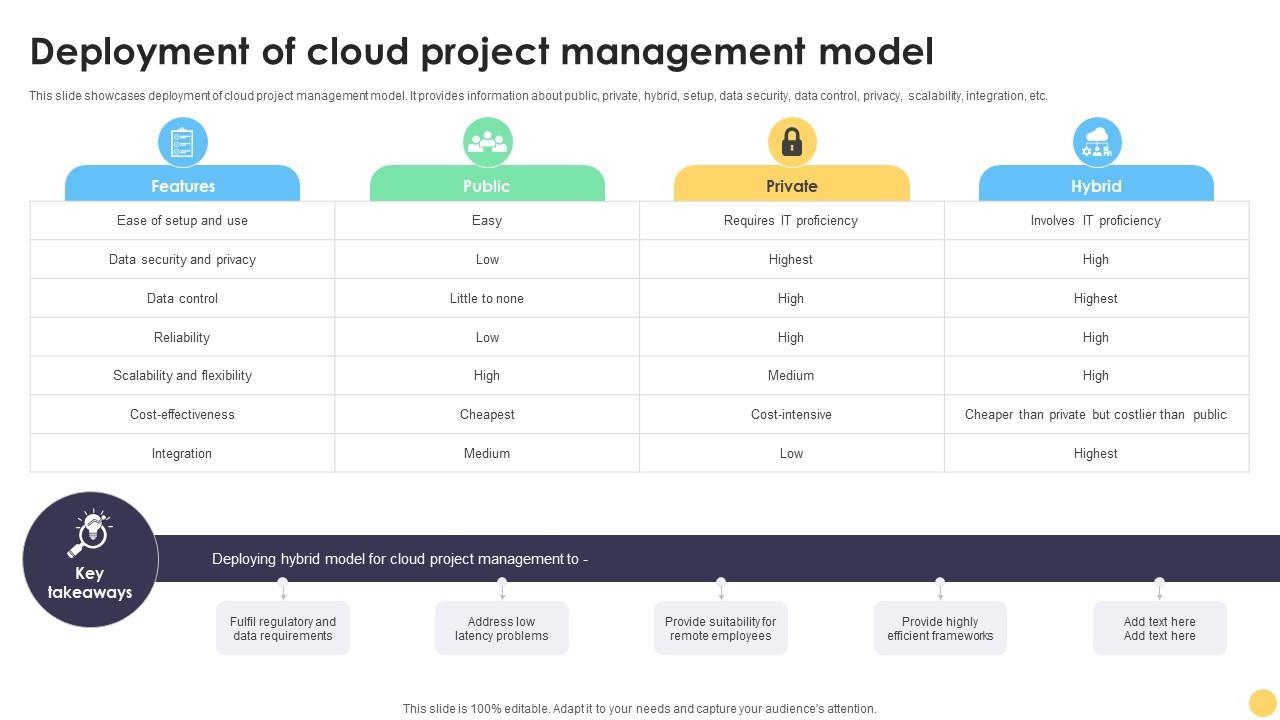Click the 'Deploying hybrid model for cloud project management to -' banner text
The height and width of the screenshot is (720, 1280).
click(400, 559)
